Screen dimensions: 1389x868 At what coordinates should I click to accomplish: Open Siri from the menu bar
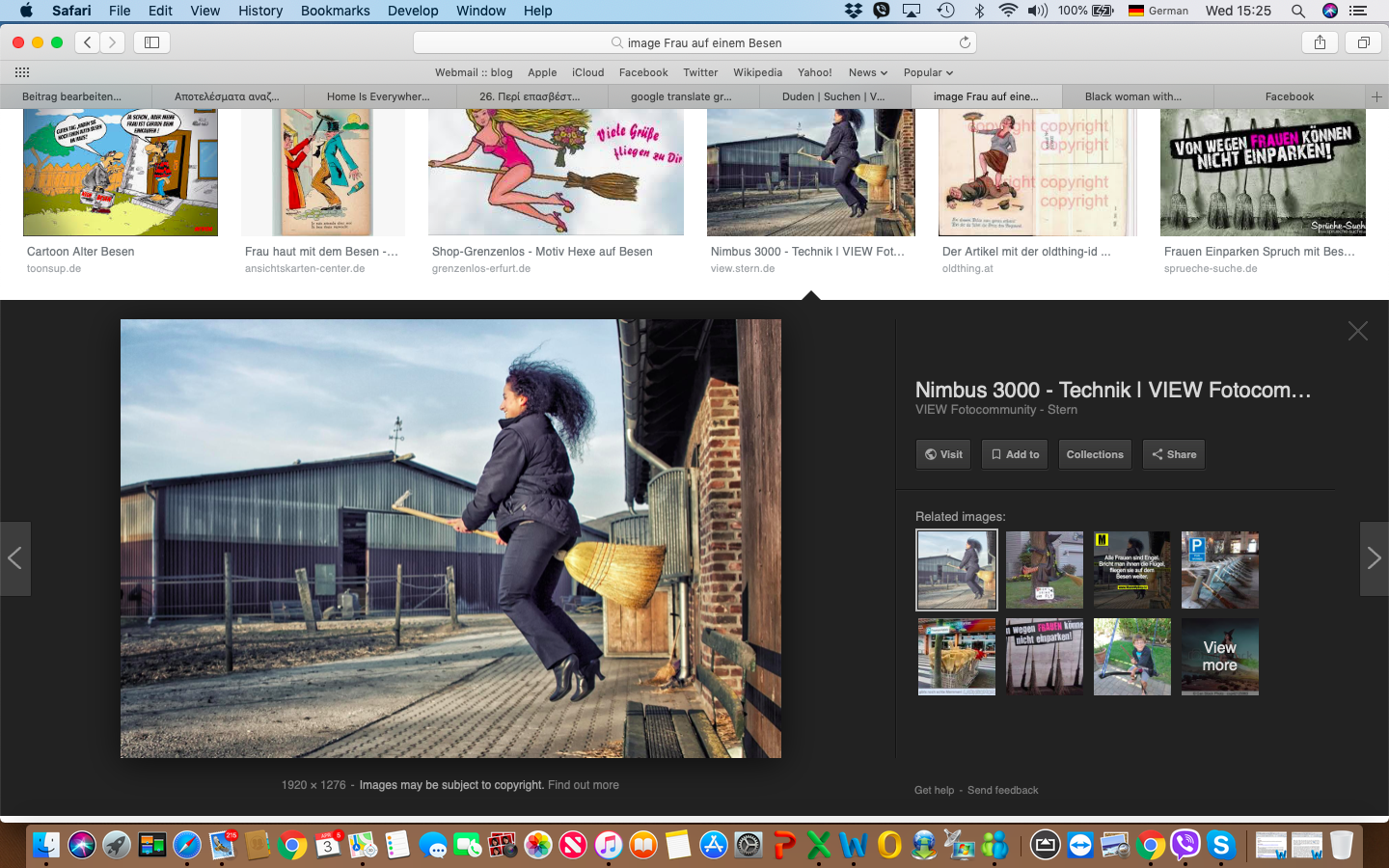coord(1330,11)
